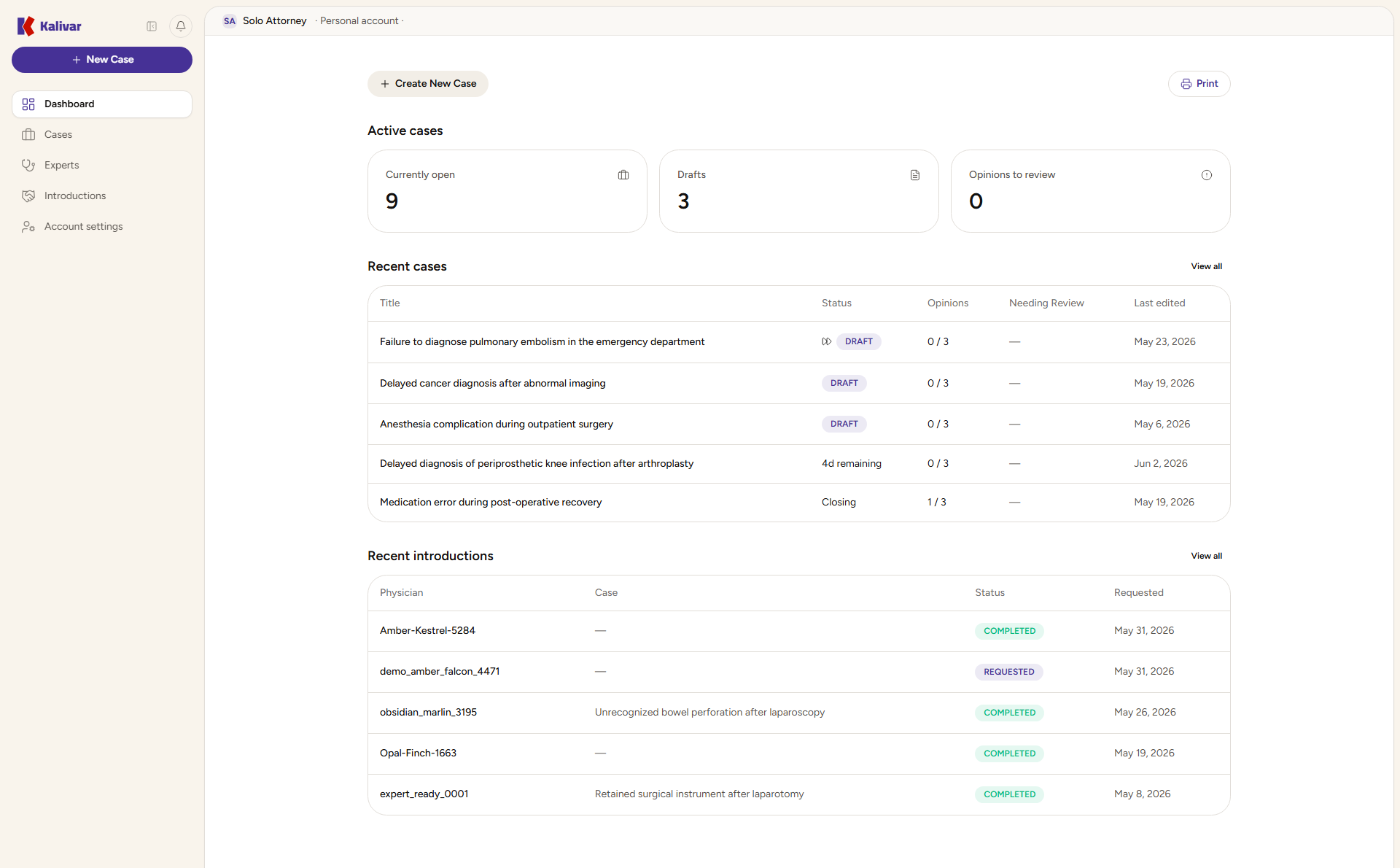
Task: Click DRAFT badge on Anesthesia complication row
Action: [844, 425]
